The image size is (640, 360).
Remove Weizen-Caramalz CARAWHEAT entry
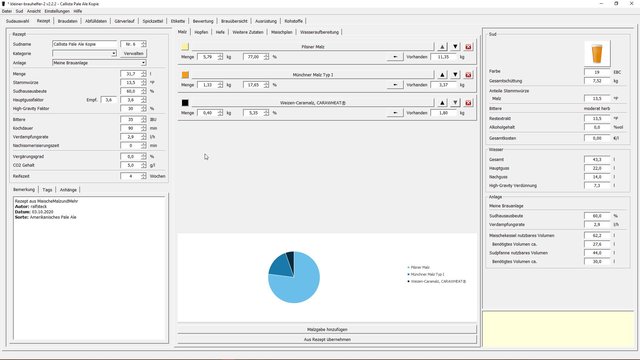pyautogui.click(x=468, y=103)
